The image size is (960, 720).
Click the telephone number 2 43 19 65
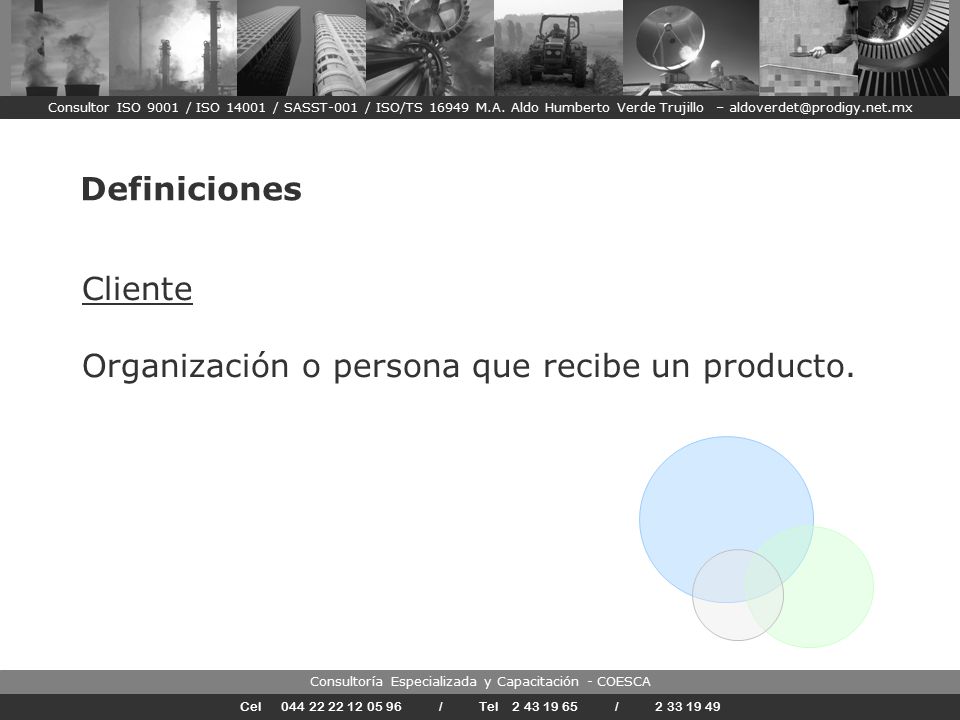(x=544, y=707)
